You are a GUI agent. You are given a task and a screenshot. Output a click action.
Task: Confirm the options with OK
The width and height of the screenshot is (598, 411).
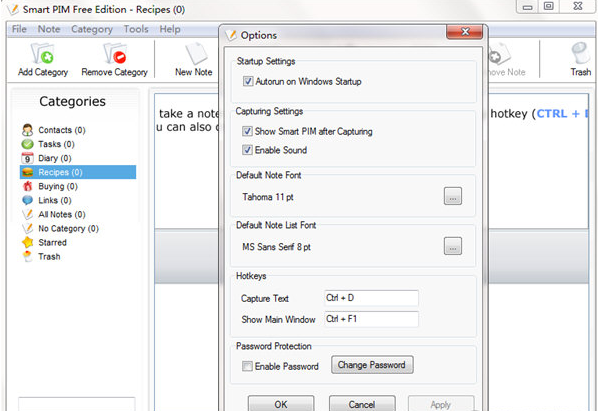(281, 404)
